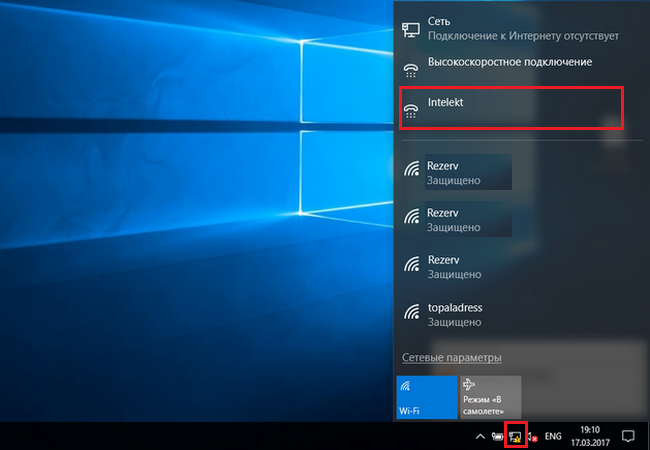Open Высокоскоростное подключение dial-up connection
Screen dimensions: 650x450
point(521,68)
